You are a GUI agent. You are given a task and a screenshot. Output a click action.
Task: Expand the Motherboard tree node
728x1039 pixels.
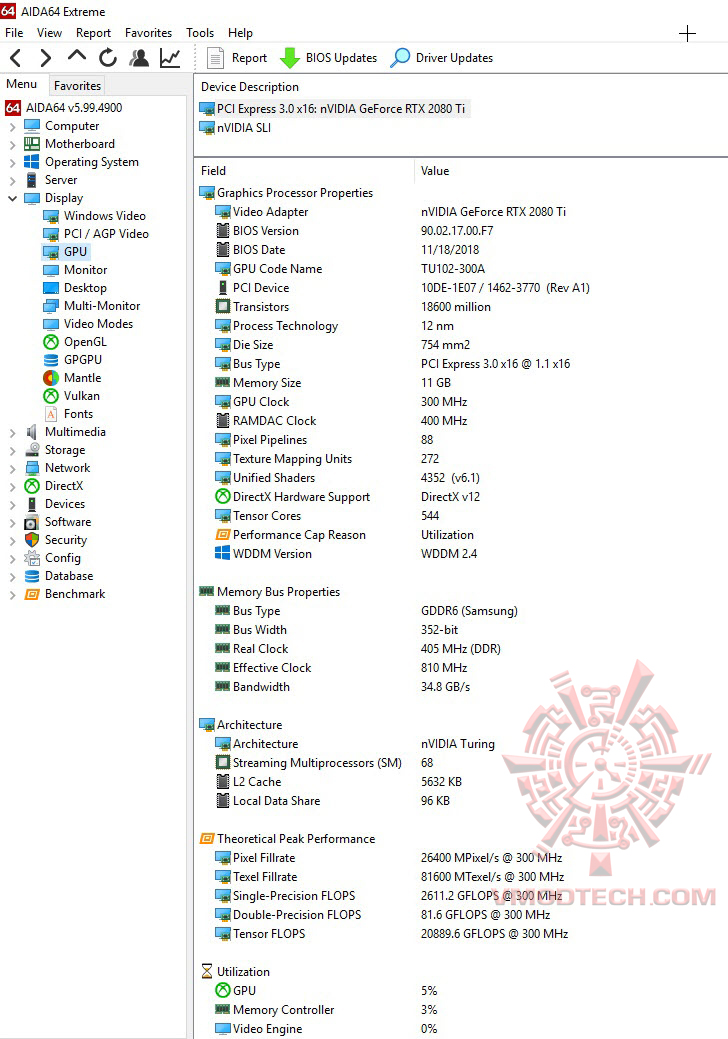13,144
